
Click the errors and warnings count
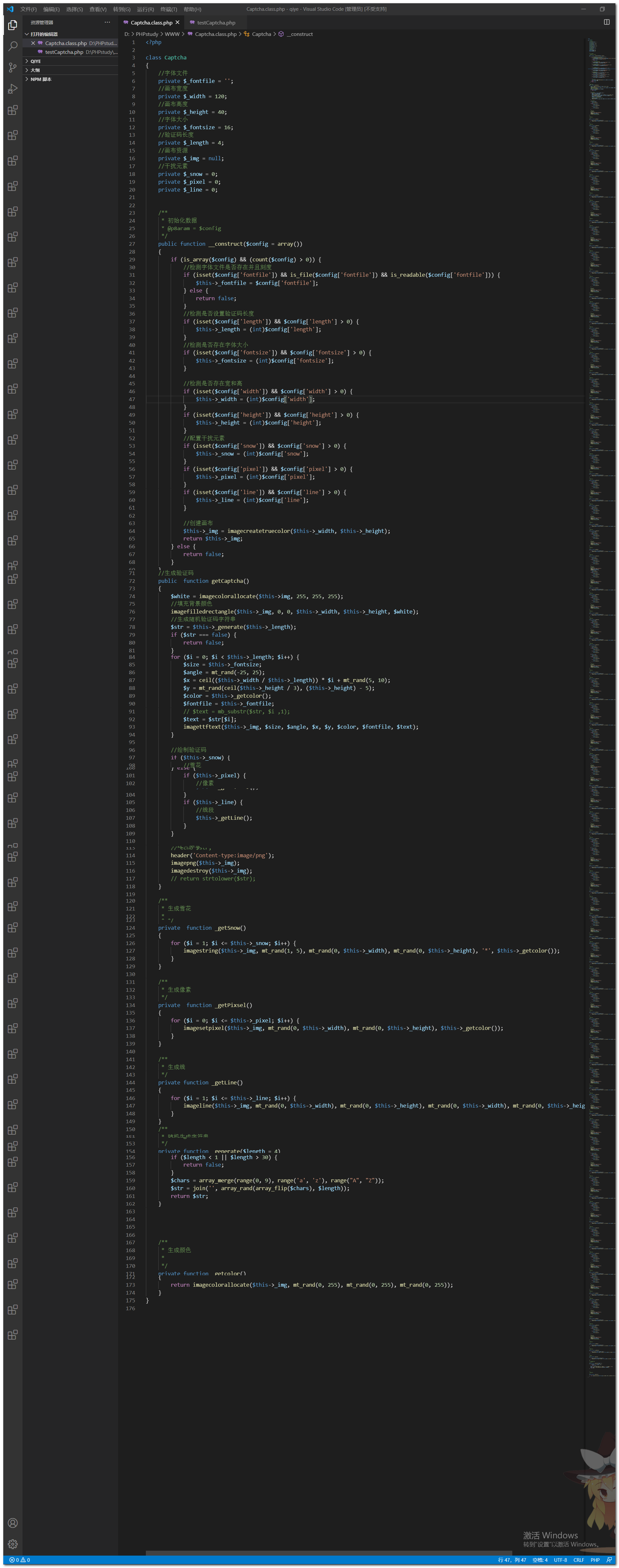pos(20,1560)
